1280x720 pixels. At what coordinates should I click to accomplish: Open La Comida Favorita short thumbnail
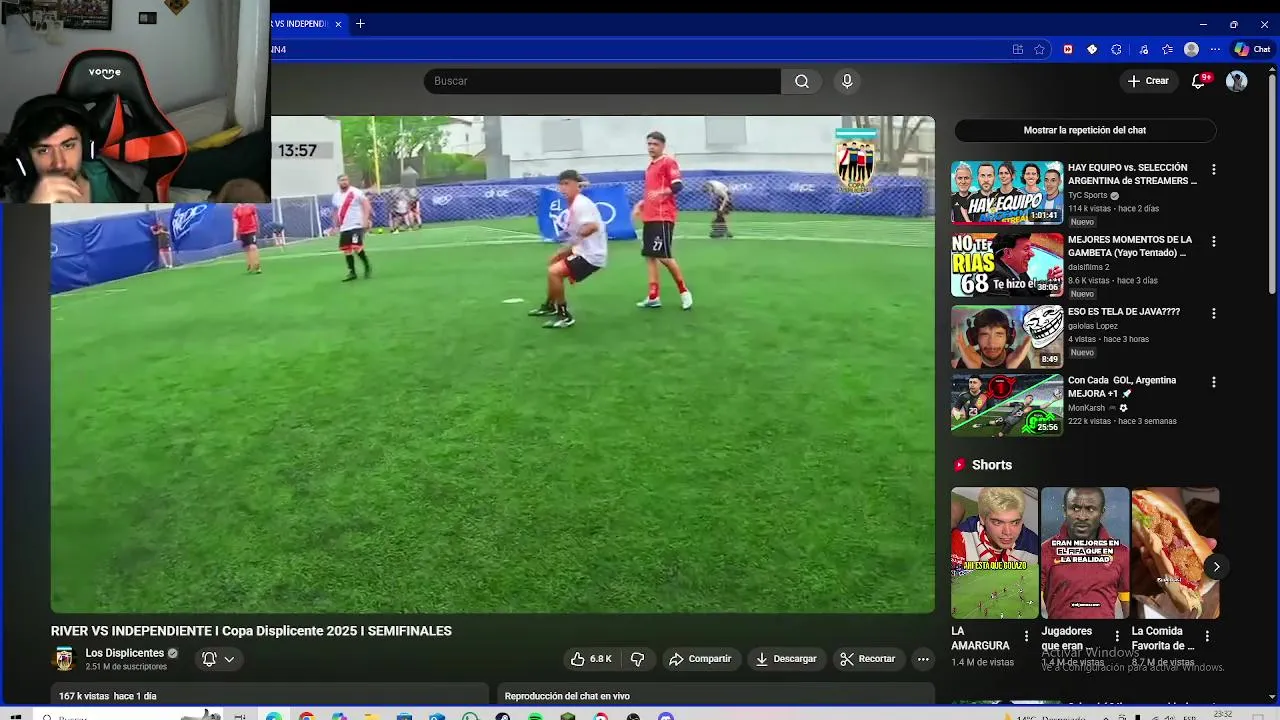[1175, 553]
